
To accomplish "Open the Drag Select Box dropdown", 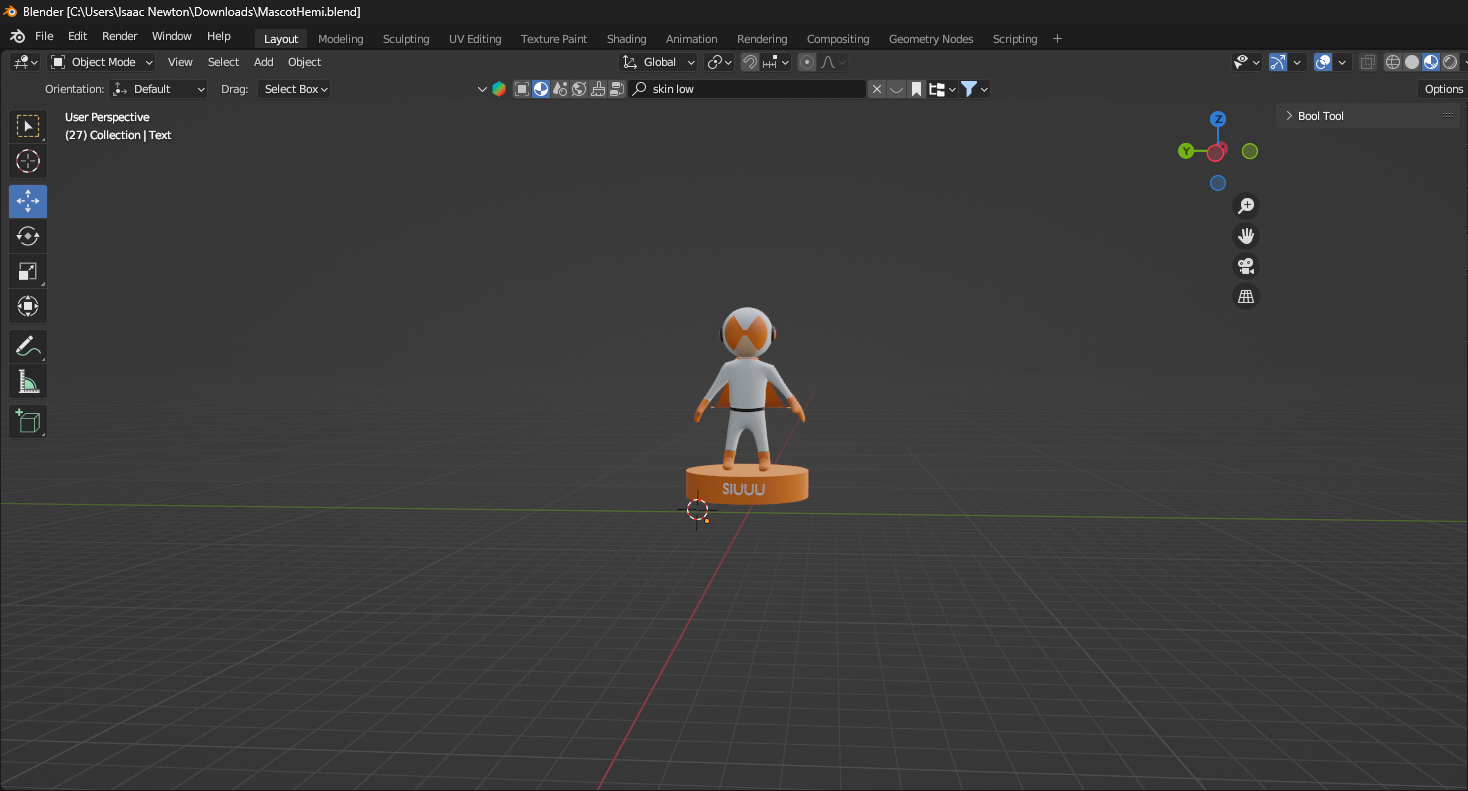I will point(295,89).
